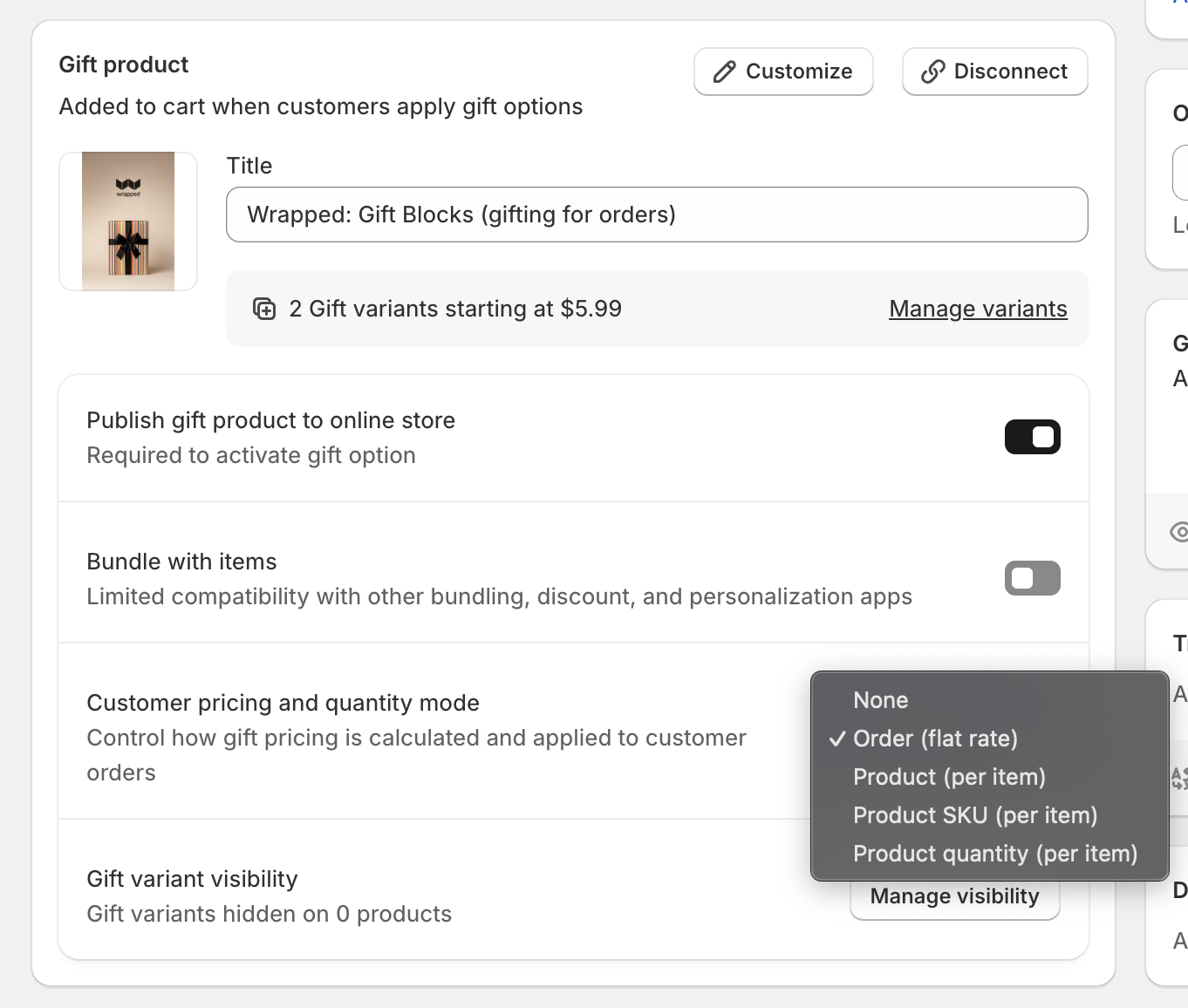
Task: Click the gift box product thumbnail
Action: [128, 221]
